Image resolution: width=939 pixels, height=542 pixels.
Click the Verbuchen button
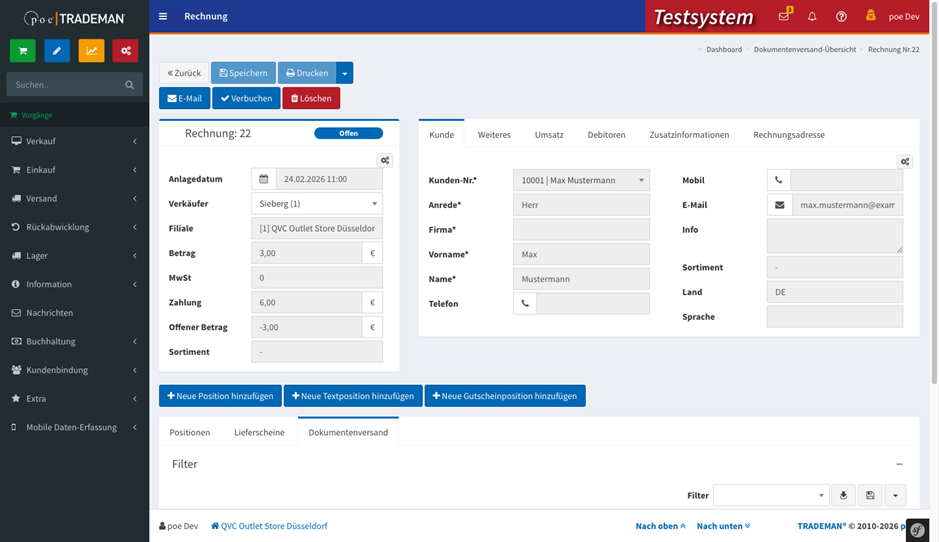coord(246,98)
